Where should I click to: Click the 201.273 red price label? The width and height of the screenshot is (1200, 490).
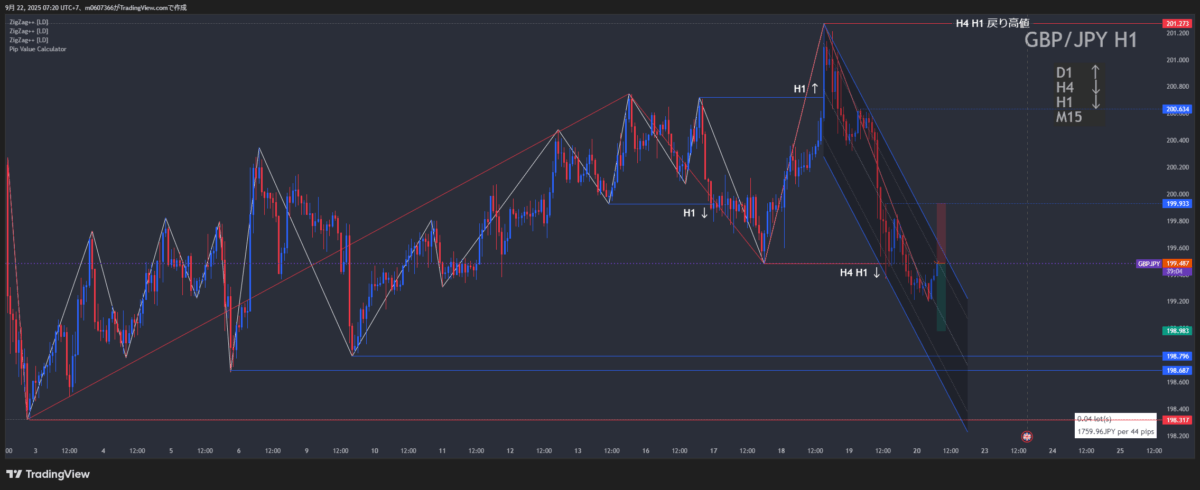click(1176, 23)
